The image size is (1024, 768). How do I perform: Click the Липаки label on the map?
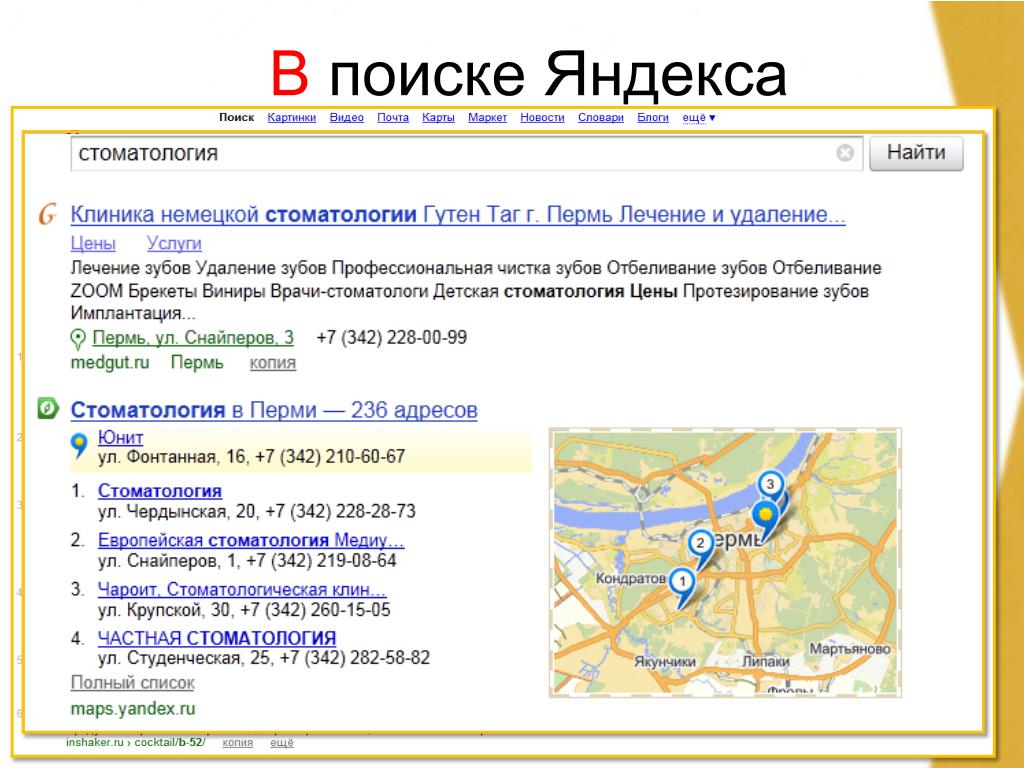[x=765, y=662]
